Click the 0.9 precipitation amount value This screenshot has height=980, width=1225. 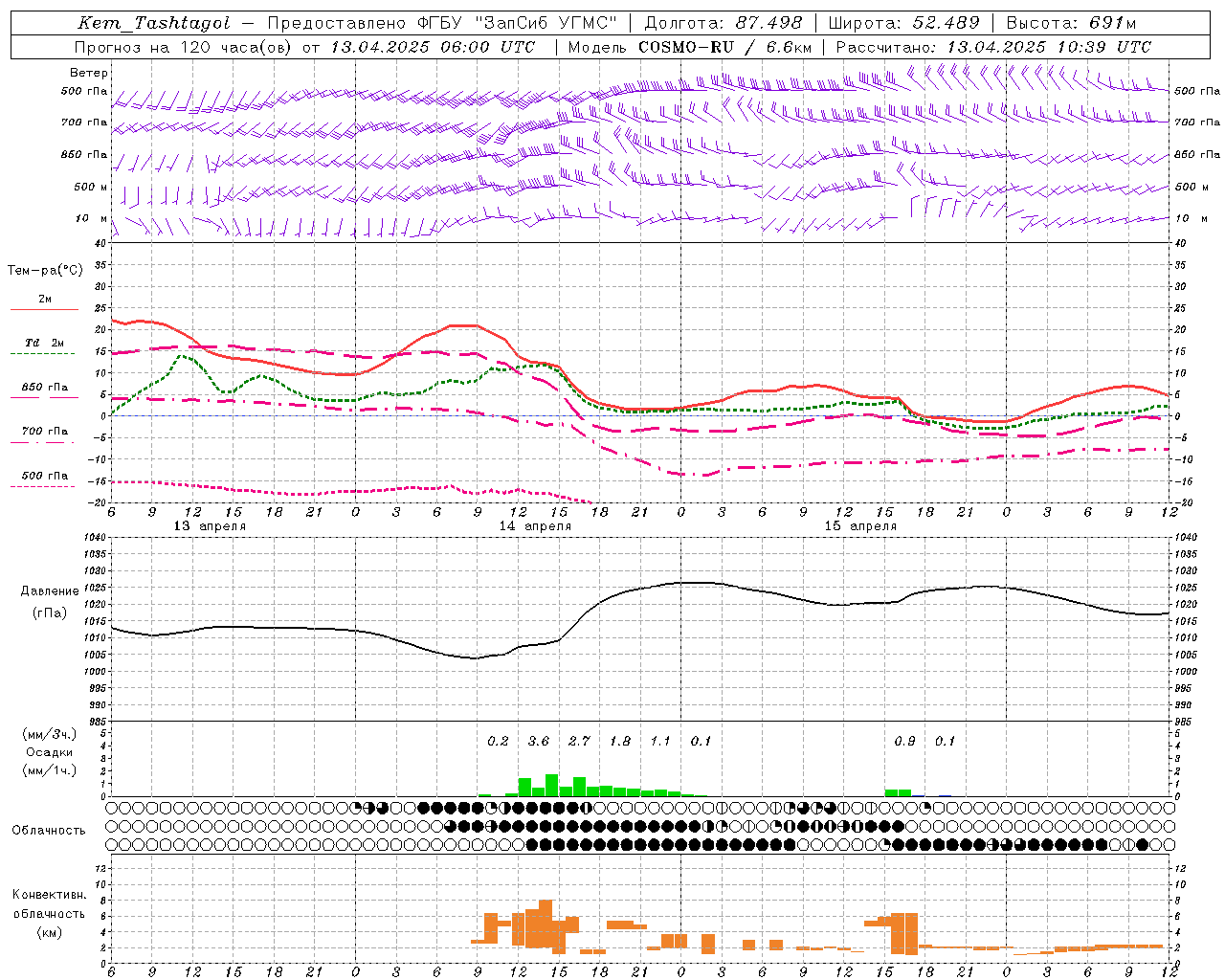coord(904,741)
